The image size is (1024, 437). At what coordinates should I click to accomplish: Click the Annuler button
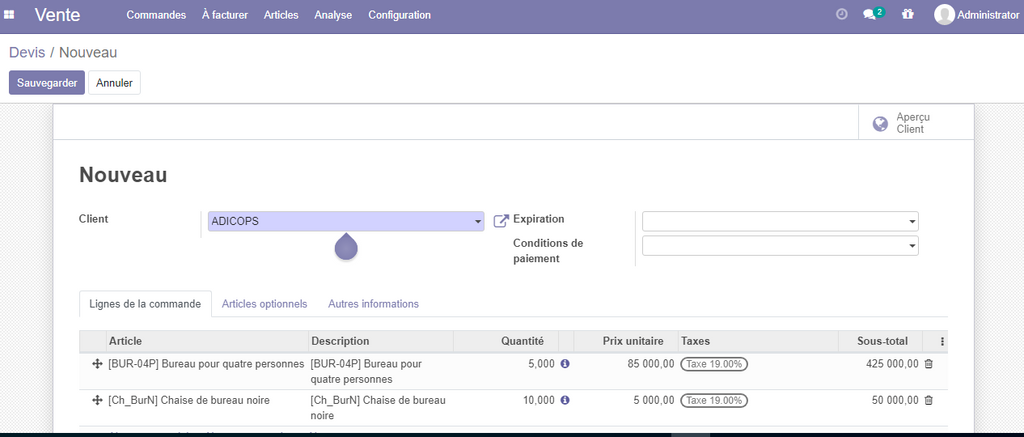114,83
